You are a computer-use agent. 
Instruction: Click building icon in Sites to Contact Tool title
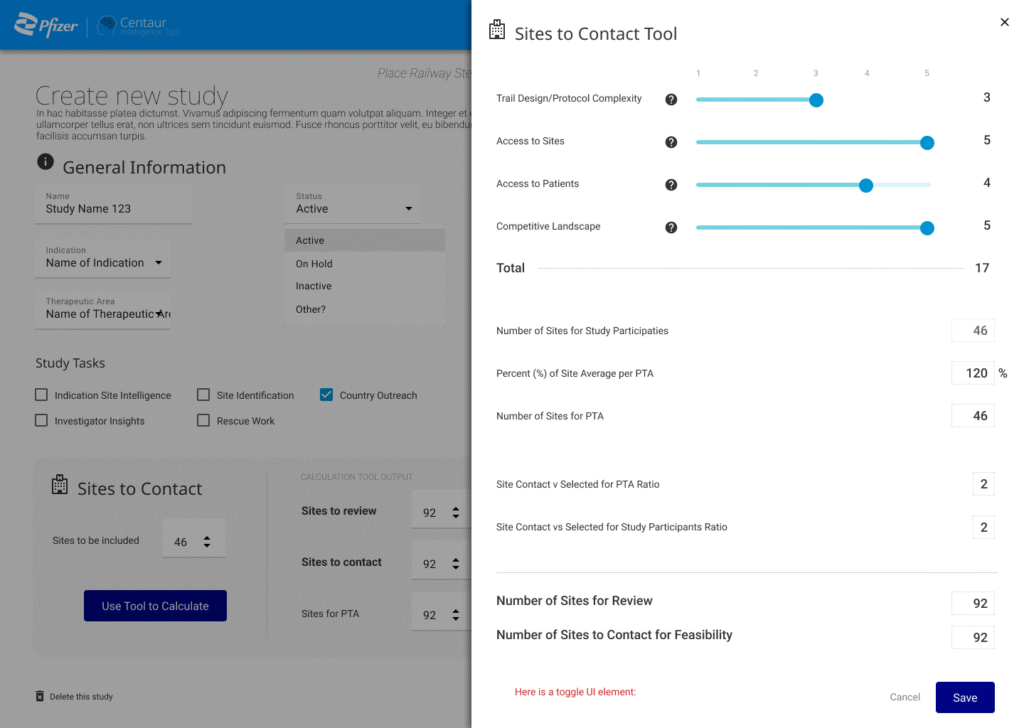click(497, 31)
